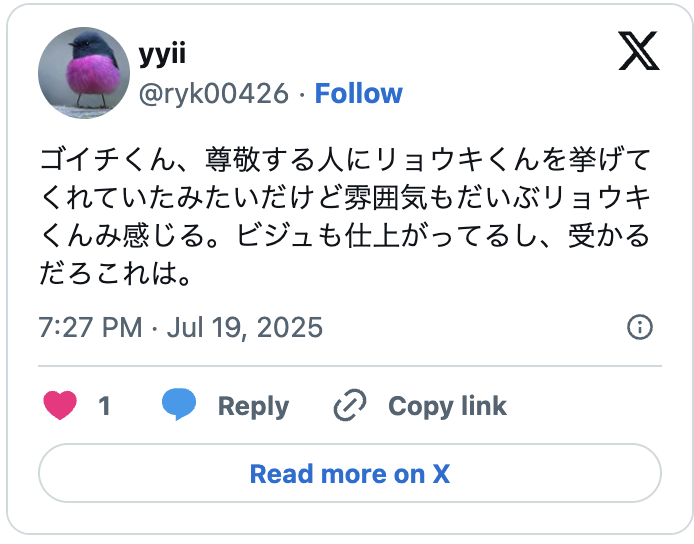Open the yyii display name
This screenshot has height=544, width=694.
click(x=162, y=54)
